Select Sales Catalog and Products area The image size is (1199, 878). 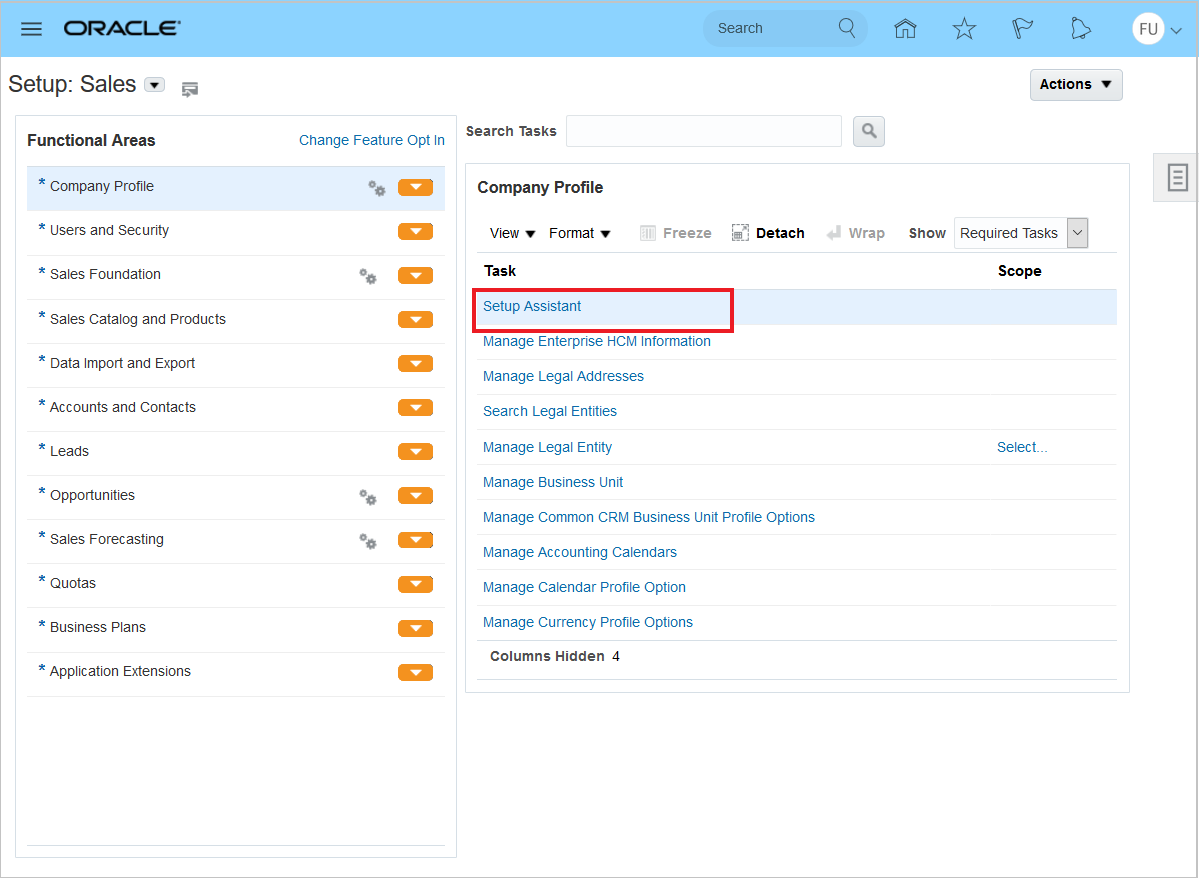pos(138,319)
